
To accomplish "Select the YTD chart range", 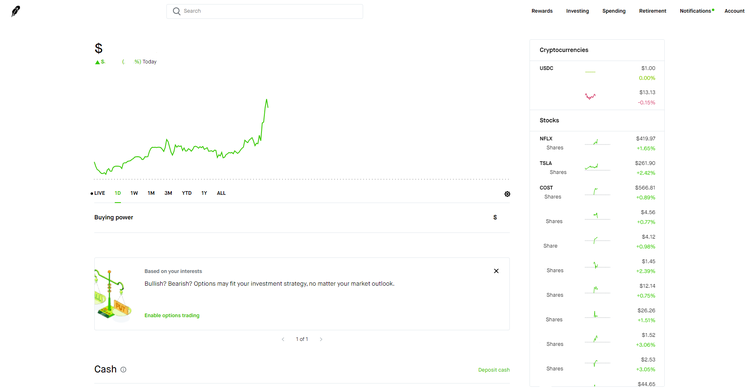I will point(187,193).
